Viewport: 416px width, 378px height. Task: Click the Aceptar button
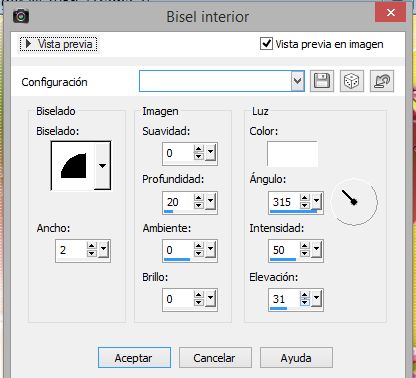(134, 358)
